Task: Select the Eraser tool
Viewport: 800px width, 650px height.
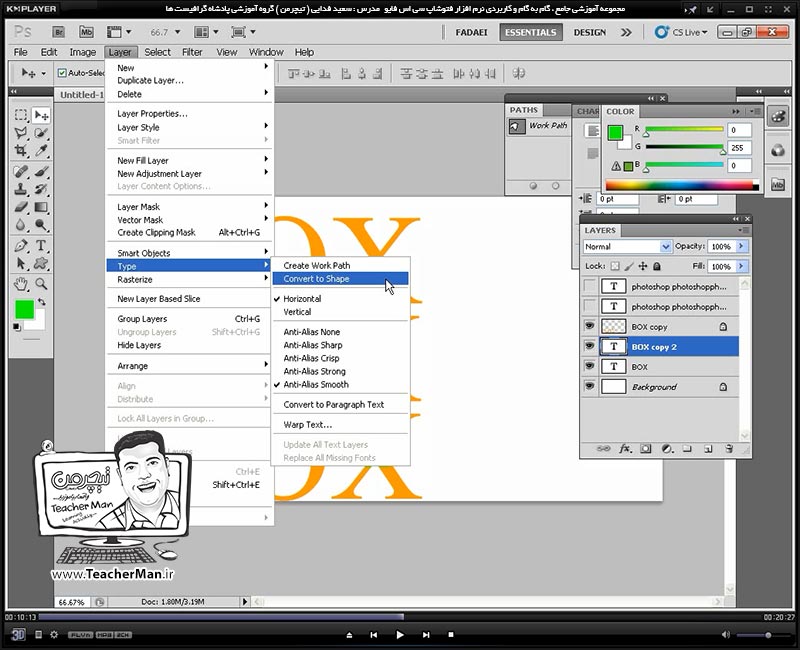Action: coord(20,207)
